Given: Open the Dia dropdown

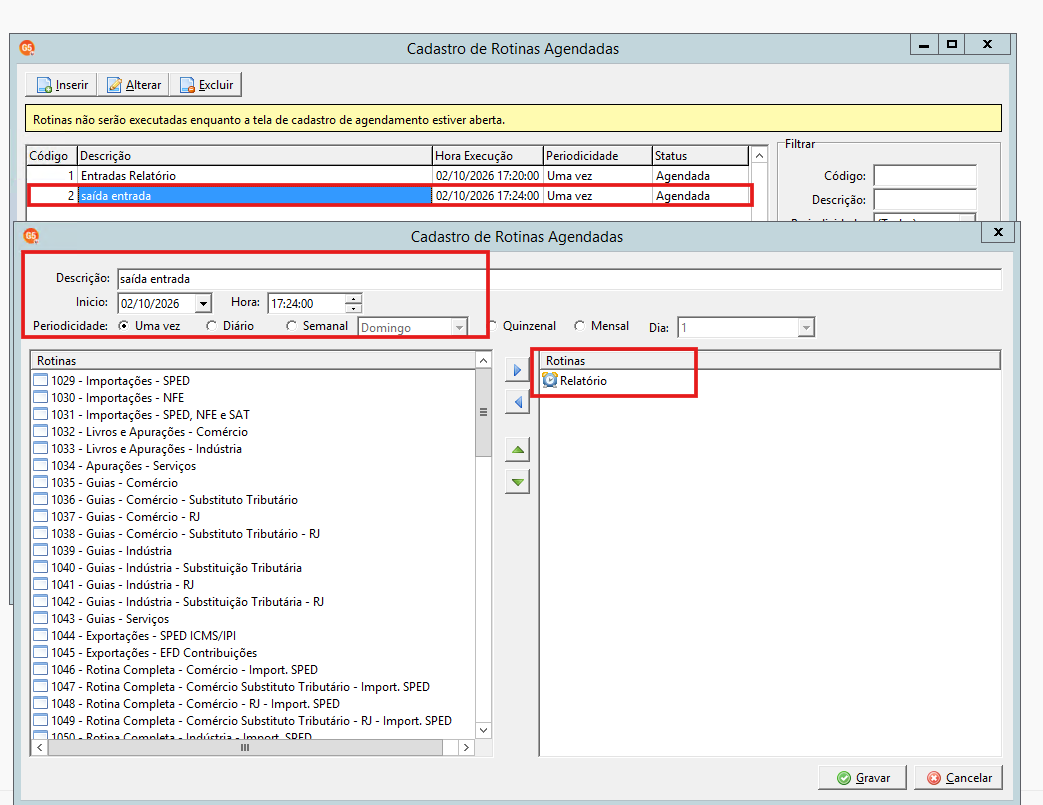Looking at the screenshot, I should coord(806,327).
